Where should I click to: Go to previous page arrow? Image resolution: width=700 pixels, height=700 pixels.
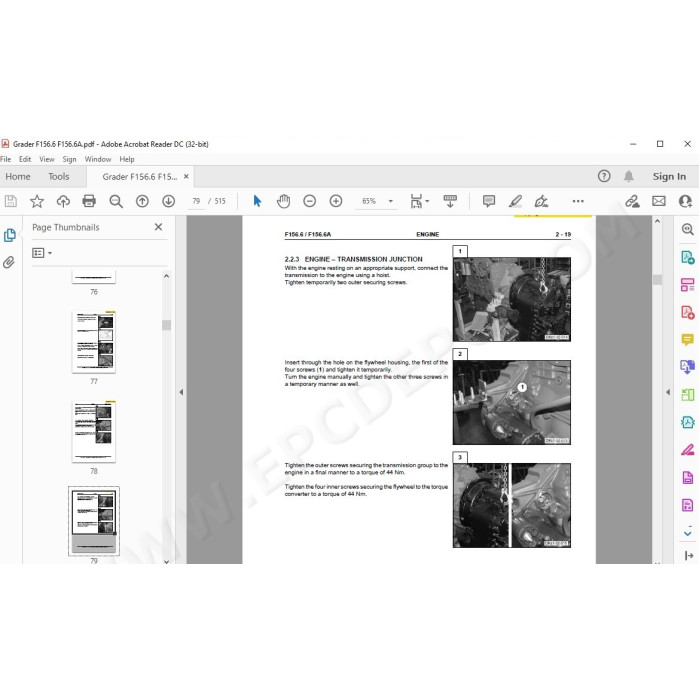pyautogui.click(x=142, y=201)
